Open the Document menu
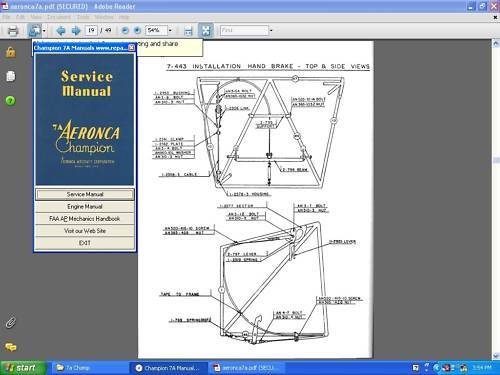This screenshot has height=375, width=500. point(59,17)
